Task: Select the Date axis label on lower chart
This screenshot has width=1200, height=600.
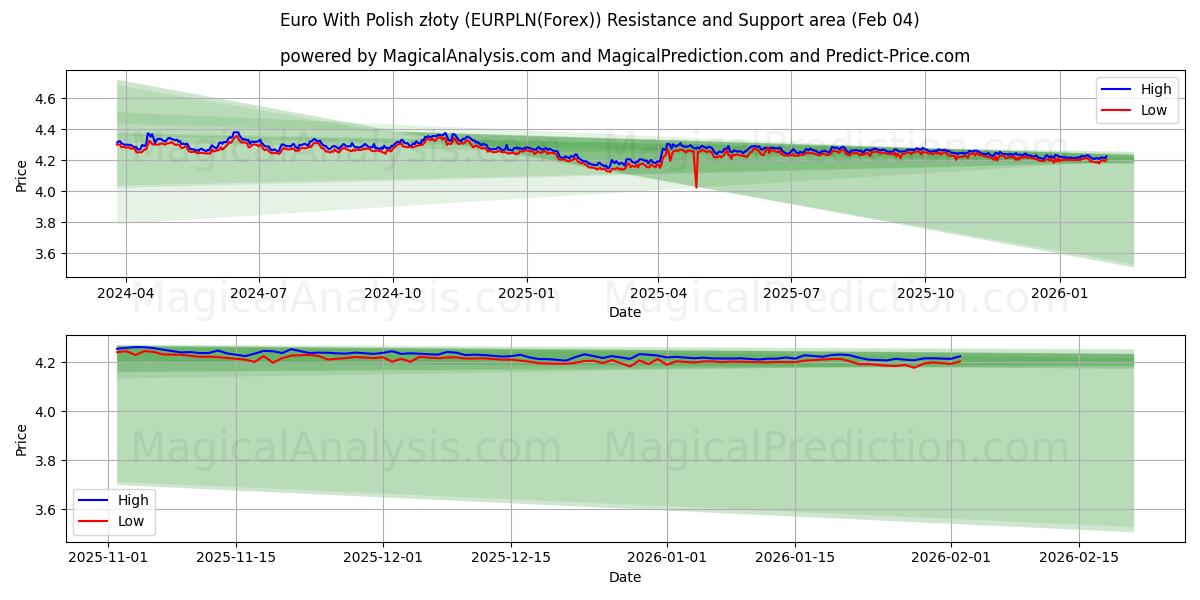Action: click(x=625, y=577)
